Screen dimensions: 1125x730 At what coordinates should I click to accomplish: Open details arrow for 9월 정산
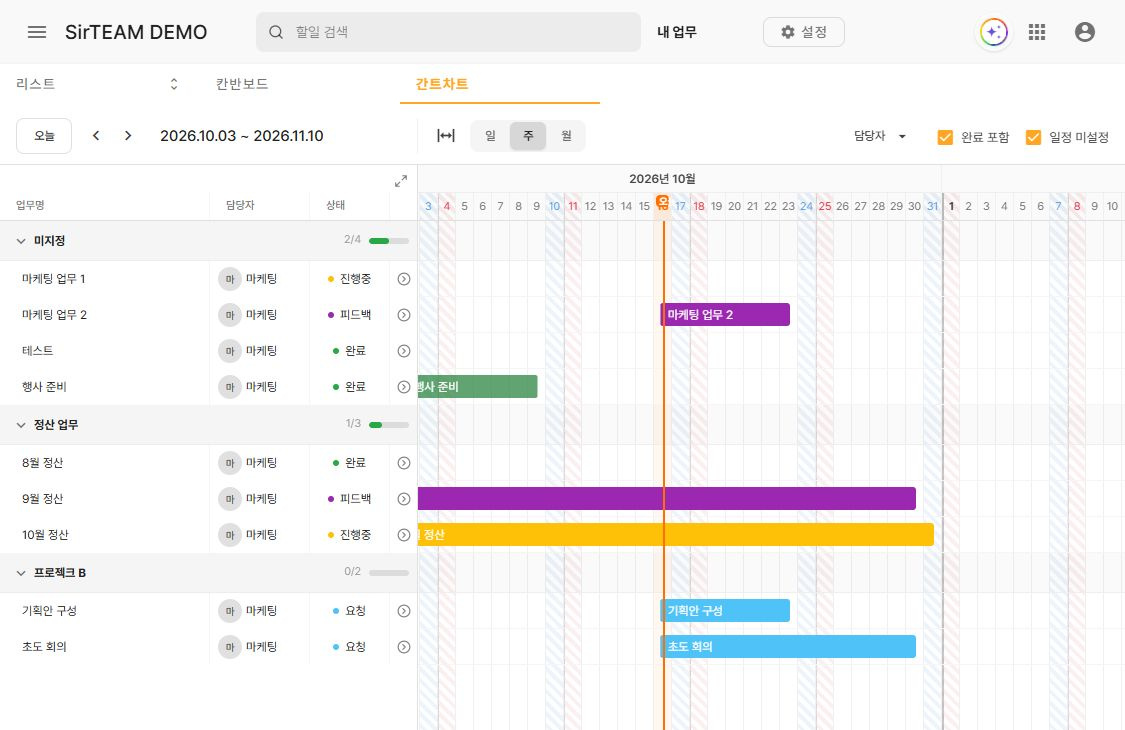pos(404,499)
